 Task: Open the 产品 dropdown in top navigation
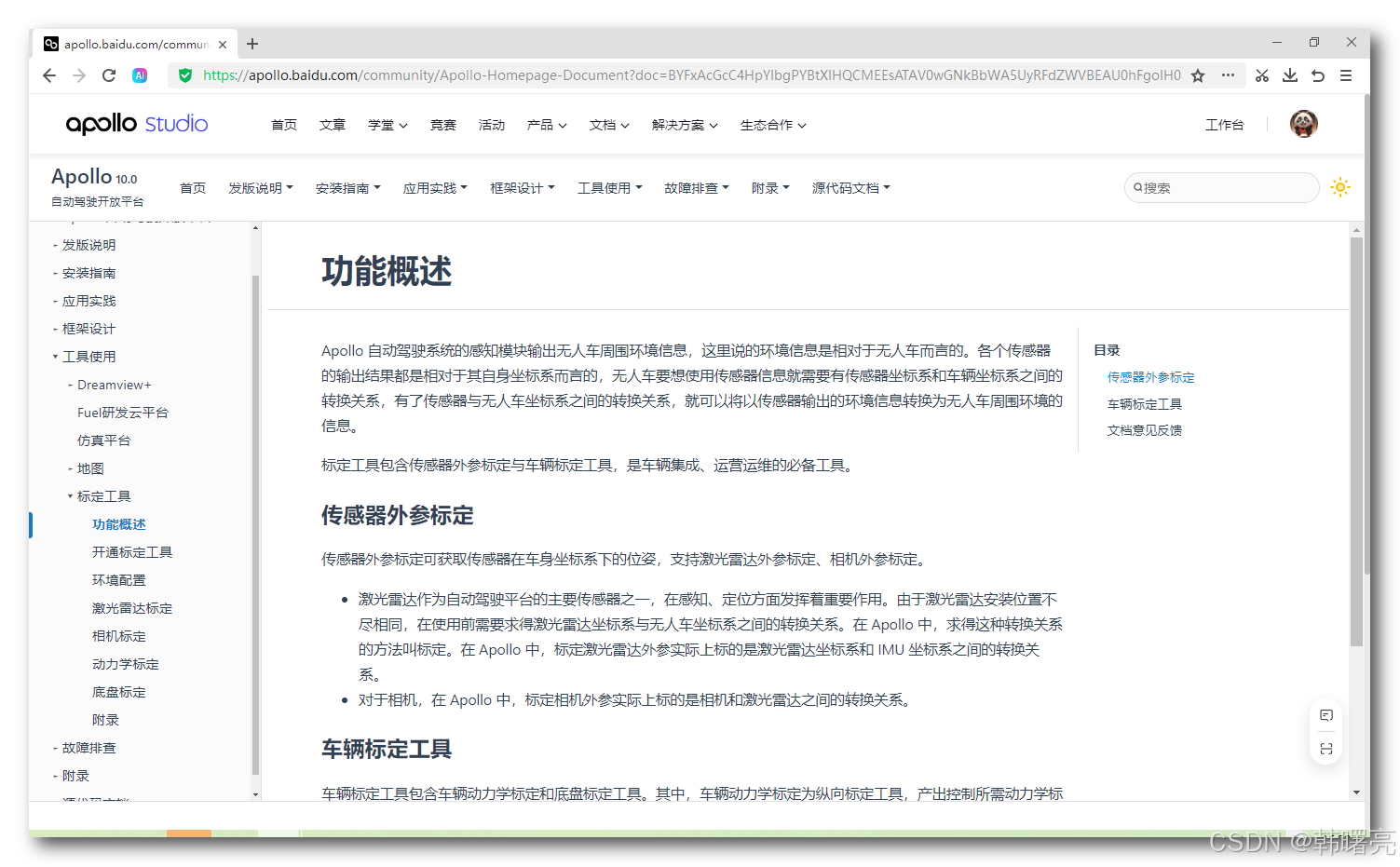pos(547,125)
